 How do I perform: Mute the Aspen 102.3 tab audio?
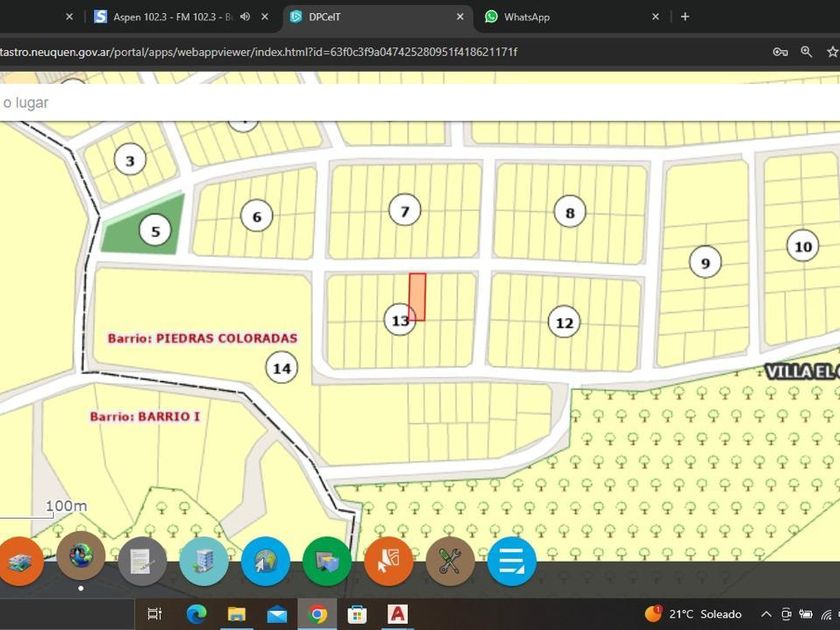click(245, 17)
